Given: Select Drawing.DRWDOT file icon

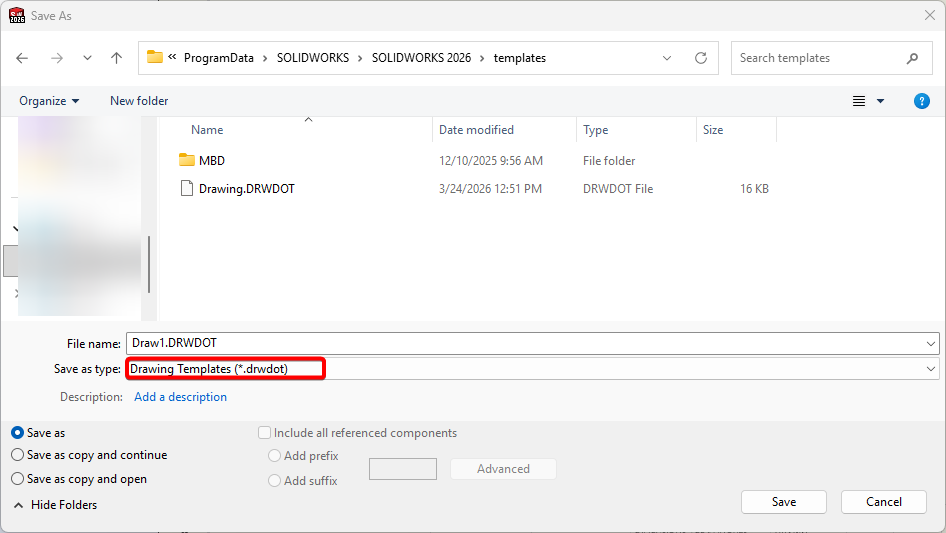Looking at the screenshot, I should [187, 188].
